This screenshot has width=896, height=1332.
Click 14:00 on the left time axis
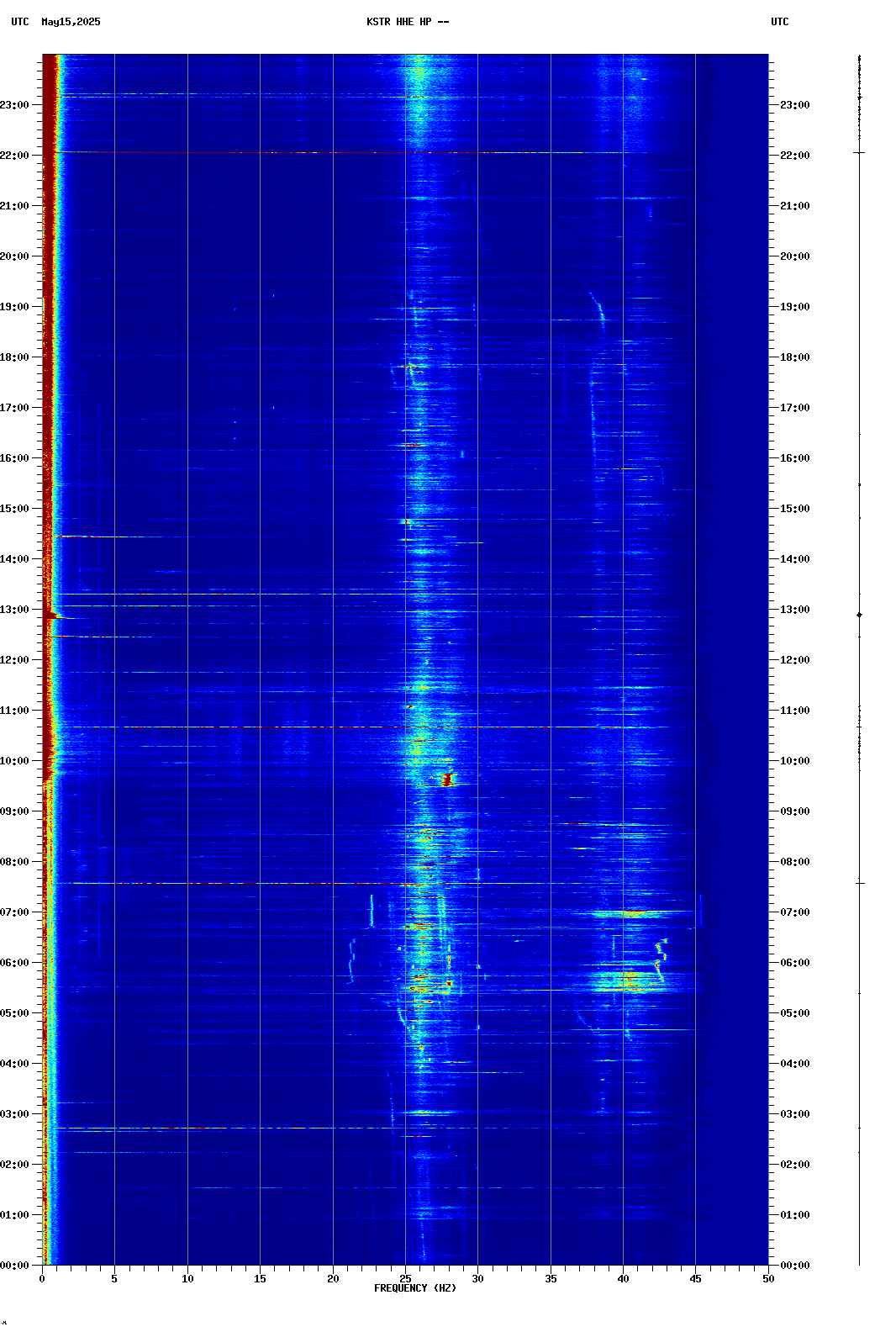point(14,559)
